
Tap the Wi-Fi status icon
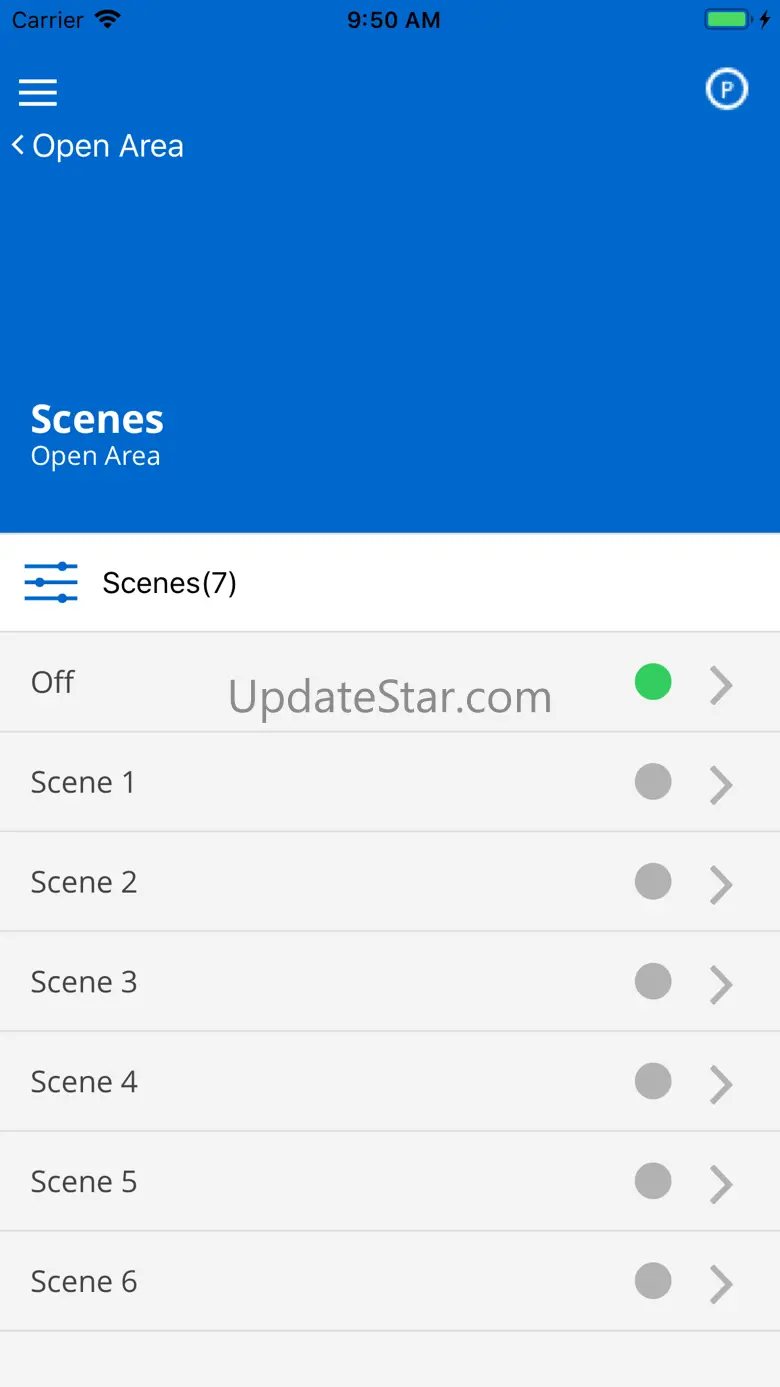(x=106, y=20)
